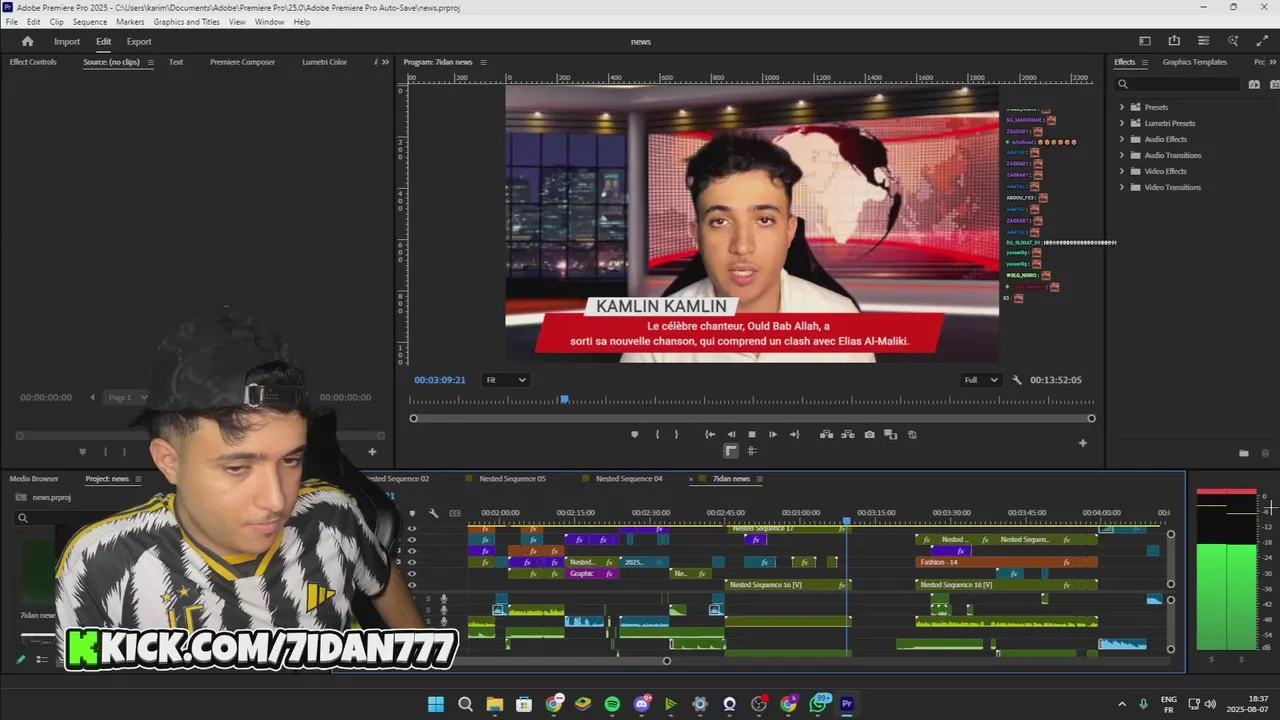Create new custom bin in Effects panel
Viewport: 1280px width, 720px height.
click(x=1243, y=453)
